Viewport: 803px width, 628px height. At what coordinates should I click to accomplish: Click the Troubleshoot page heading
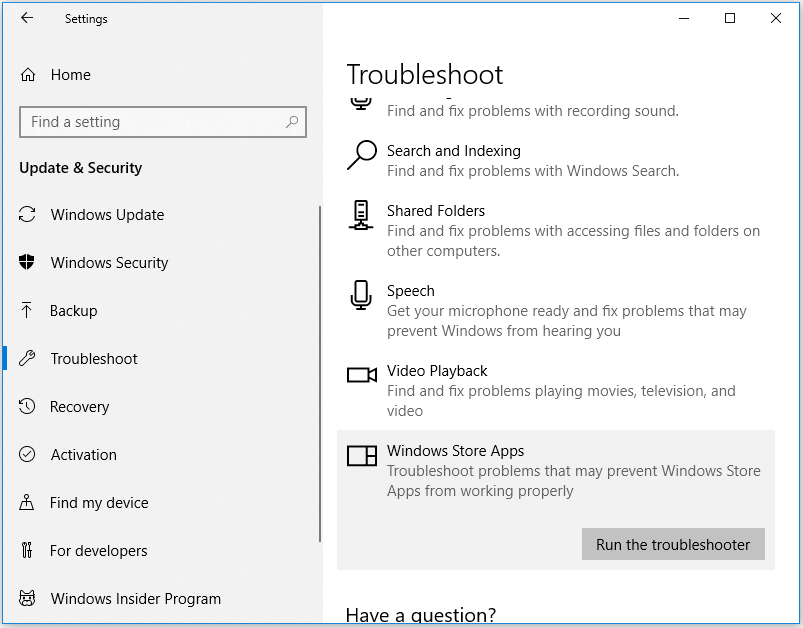(x=425, y=75)
